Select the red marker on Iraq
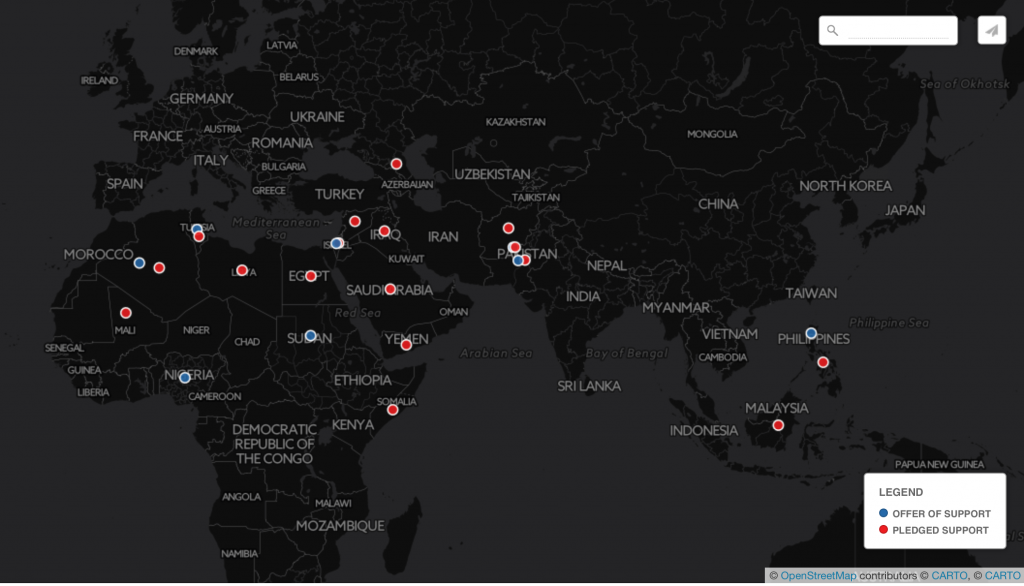1024x586 pixels. click(x=385, y=231)
